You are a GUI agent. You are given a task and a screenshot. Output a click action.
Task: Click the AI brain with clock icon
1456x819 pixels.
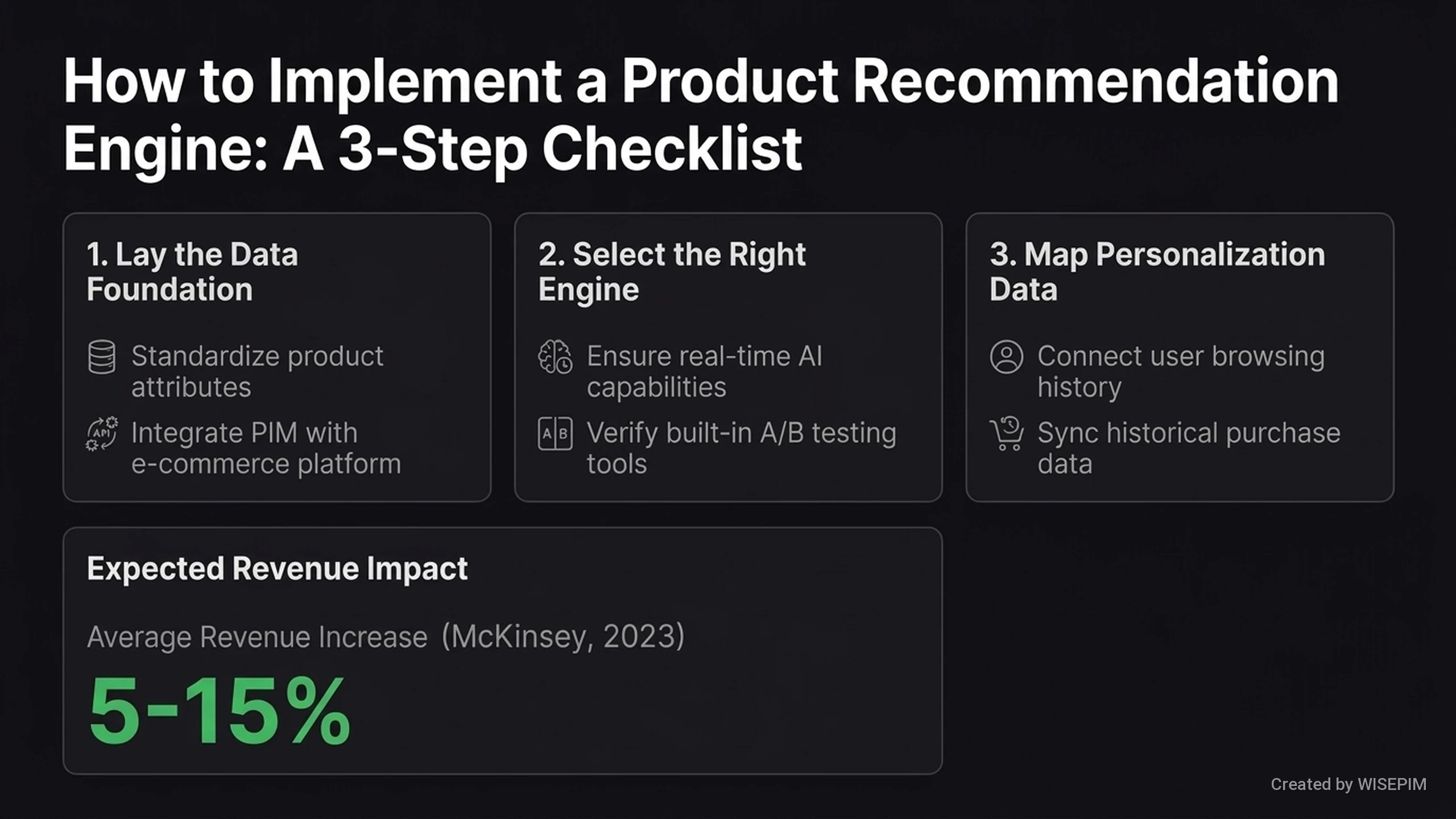pos(555,357)
